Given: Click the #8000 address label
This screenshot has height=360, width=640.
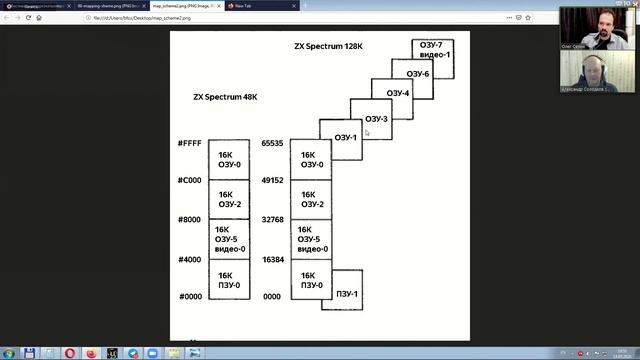Looking at the screenshot, I should tap(189, 220).
